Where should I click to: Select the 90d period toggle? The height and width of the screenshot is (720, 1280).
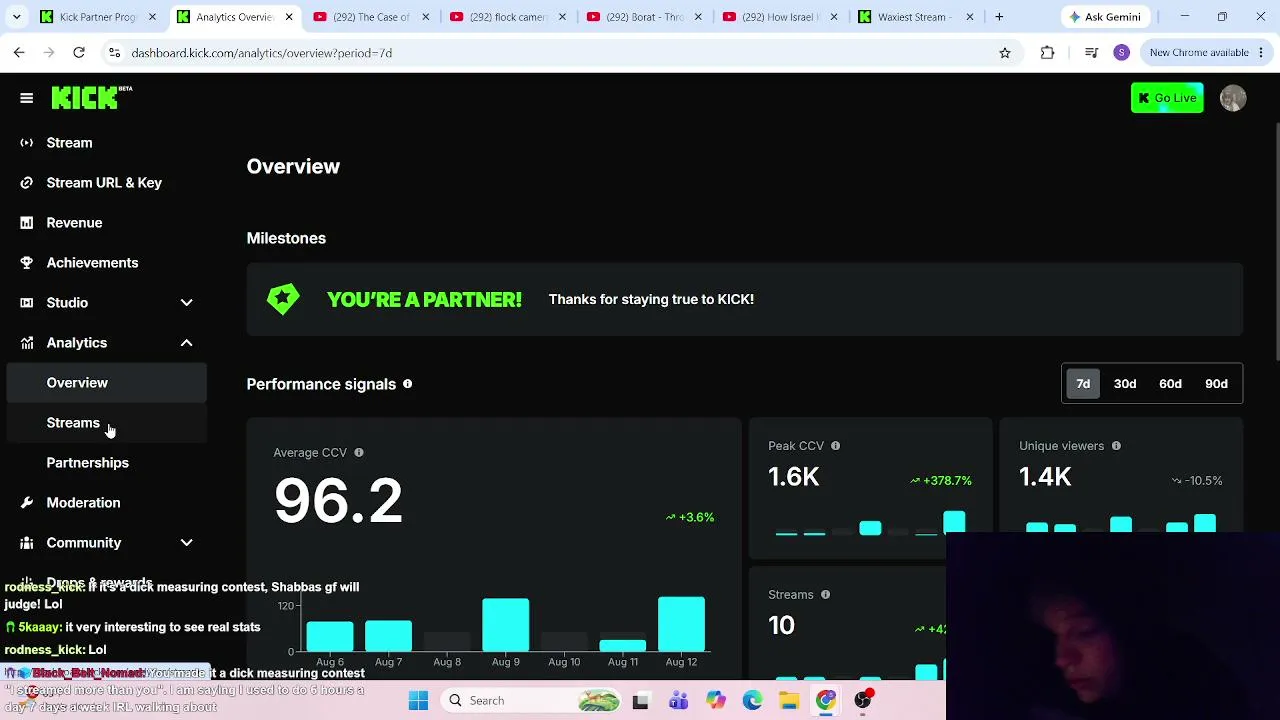(1216, 384)
